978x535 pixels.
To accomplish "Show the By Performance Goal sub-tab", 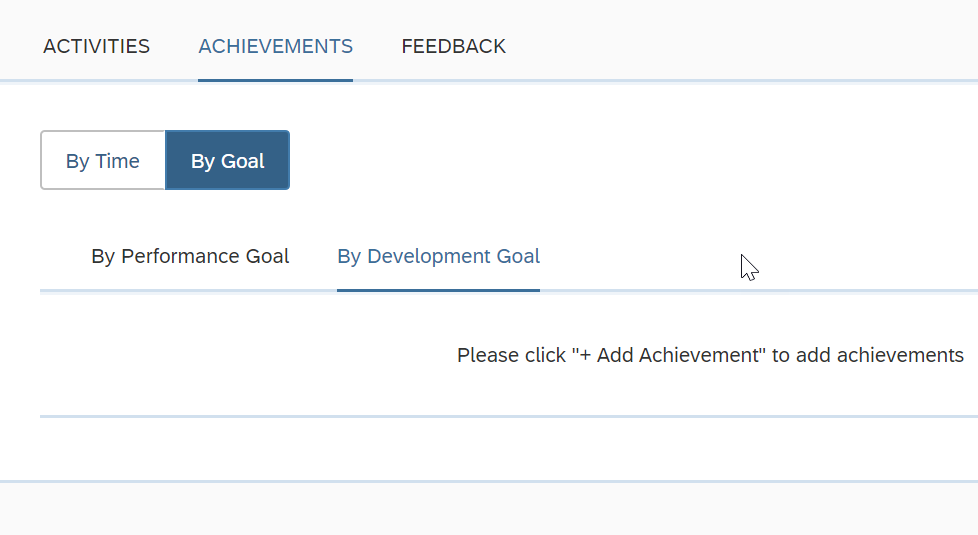I will (x=190, y=256).
